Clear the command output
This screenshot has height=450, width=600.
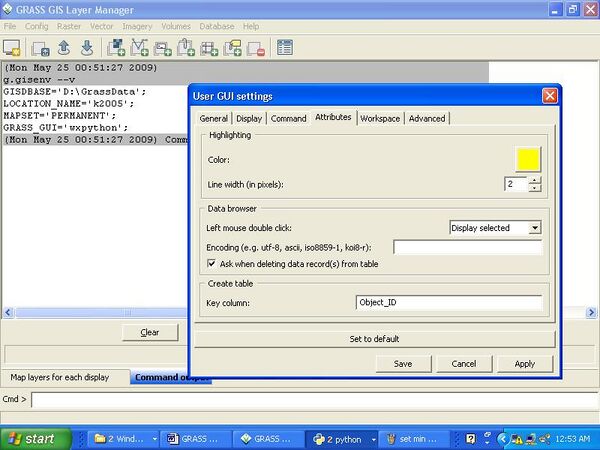pyautogui.click(x=150, y=333)
